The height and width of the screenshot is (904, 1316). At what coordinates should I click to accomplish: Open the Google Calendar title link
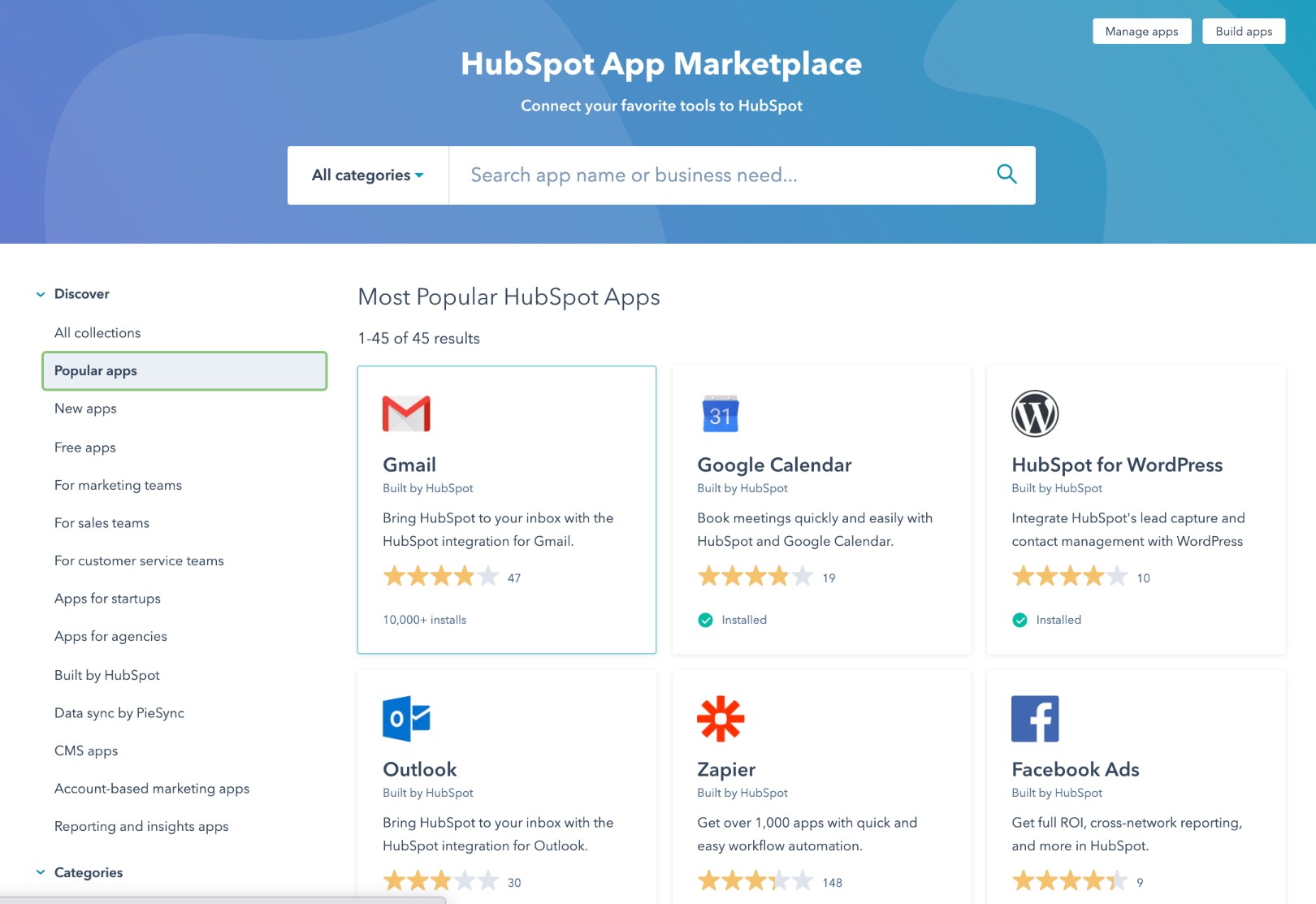point(774,465)
